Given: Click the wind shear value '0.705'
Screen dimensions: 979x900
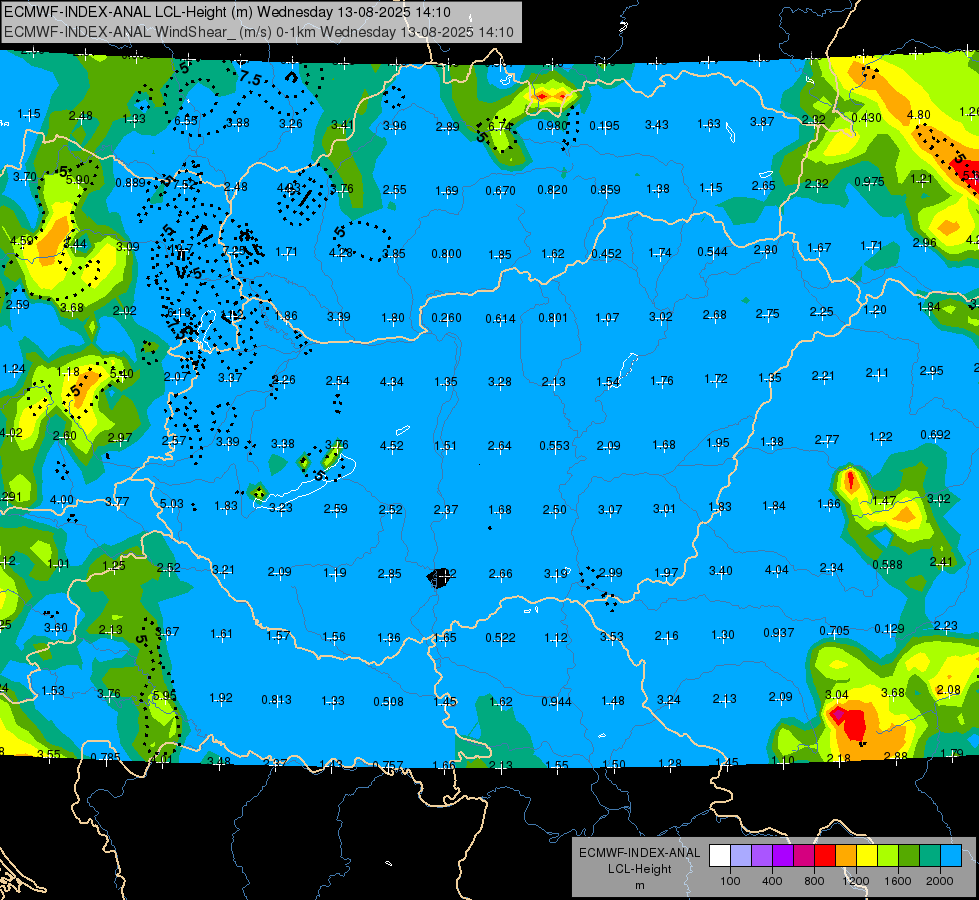Looking at the screenshot, I should click(834, 631).
